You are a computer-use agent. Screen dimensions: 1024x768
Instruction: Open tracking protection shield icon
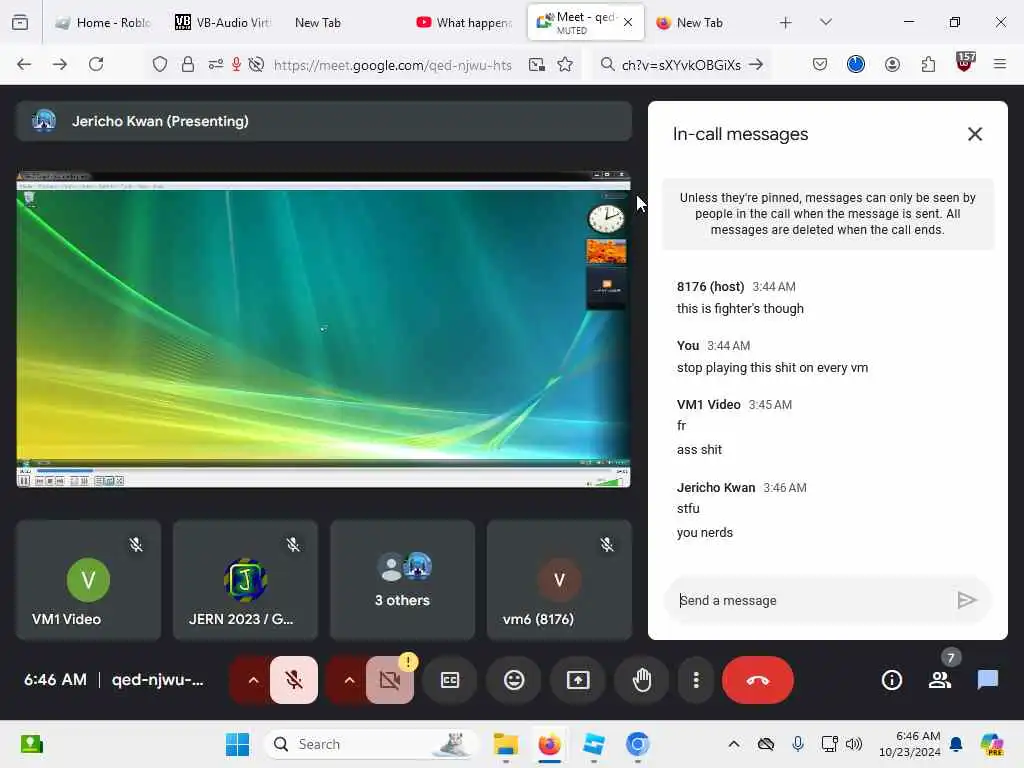tap(160, 64)
